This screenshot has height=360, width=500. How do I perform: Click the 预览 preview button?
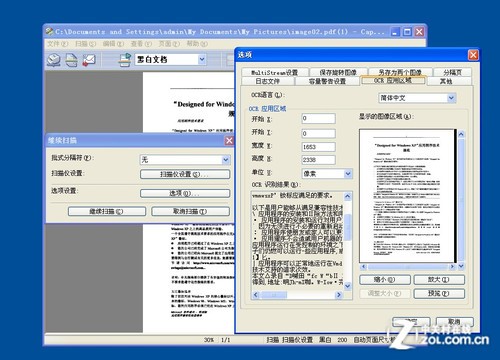pyautogui.click(x=439, y=294)
